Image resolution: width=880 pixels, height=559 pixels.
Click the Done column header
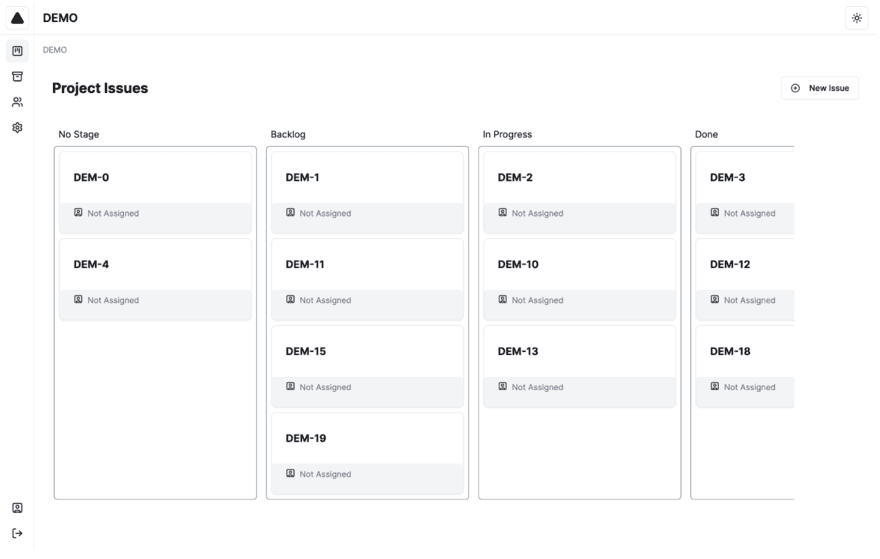(x=706, y=134)
